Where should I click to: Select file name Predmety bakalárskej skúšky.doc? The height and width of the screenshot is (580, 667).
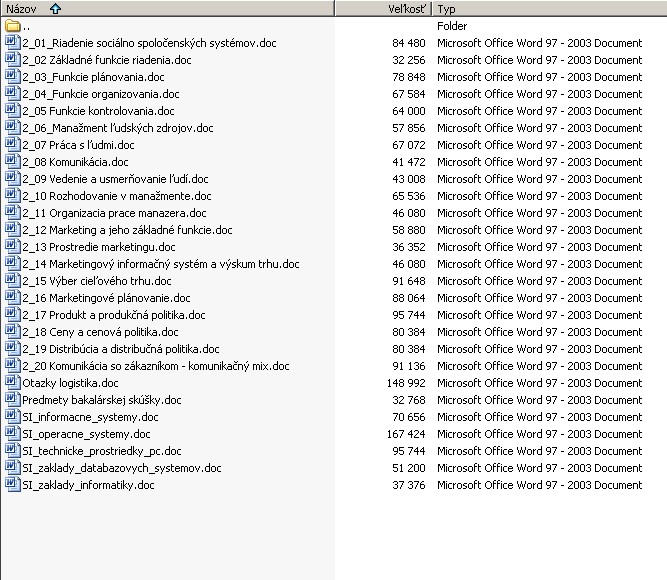(102, 400)
